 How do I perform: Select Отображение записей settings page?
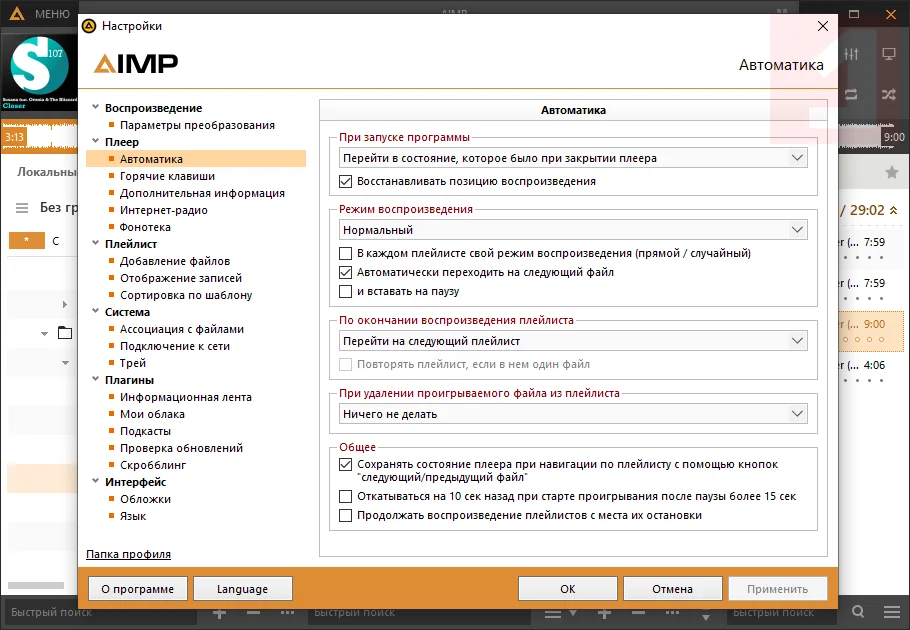180,278
